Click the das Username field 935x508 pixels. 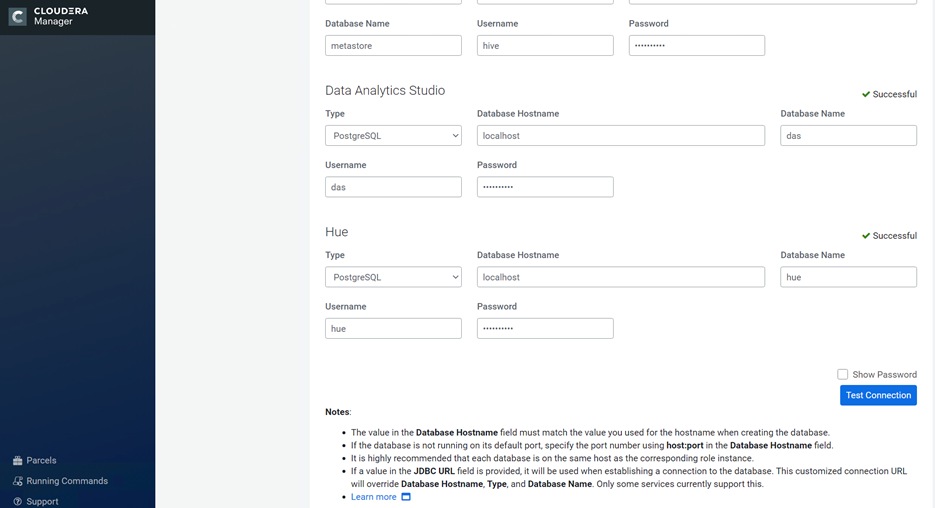click(x=393, y=187)
